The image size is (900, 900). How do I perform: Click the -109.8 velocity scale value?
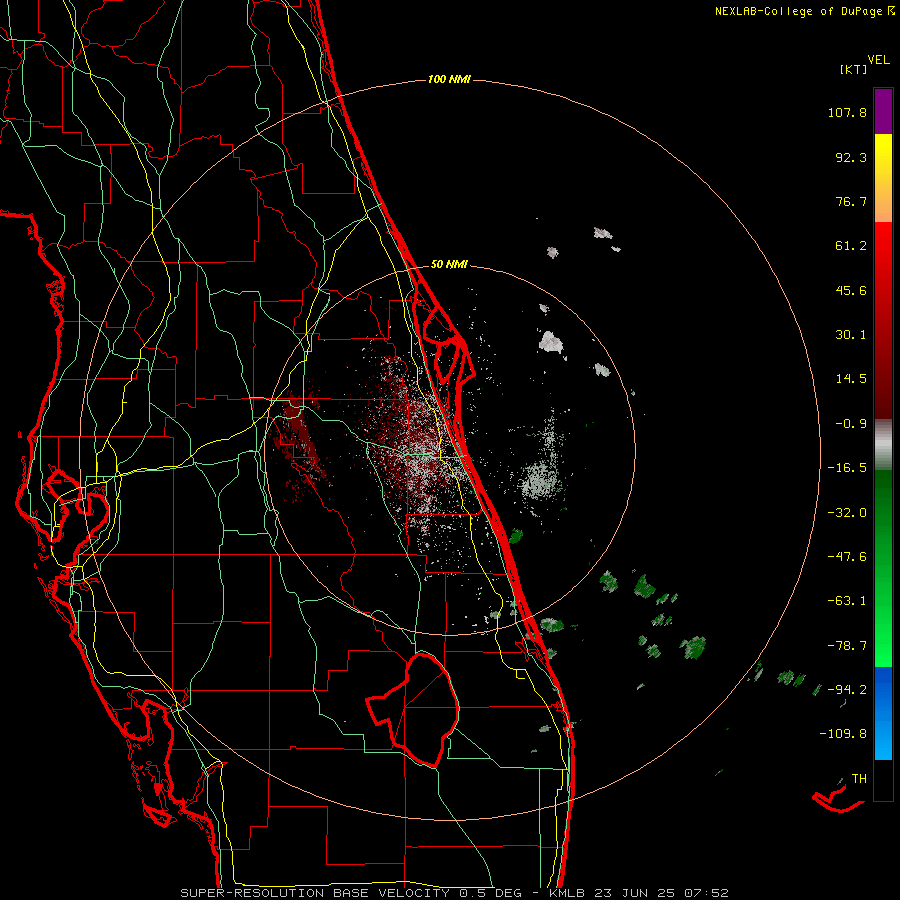coord(843,734)
